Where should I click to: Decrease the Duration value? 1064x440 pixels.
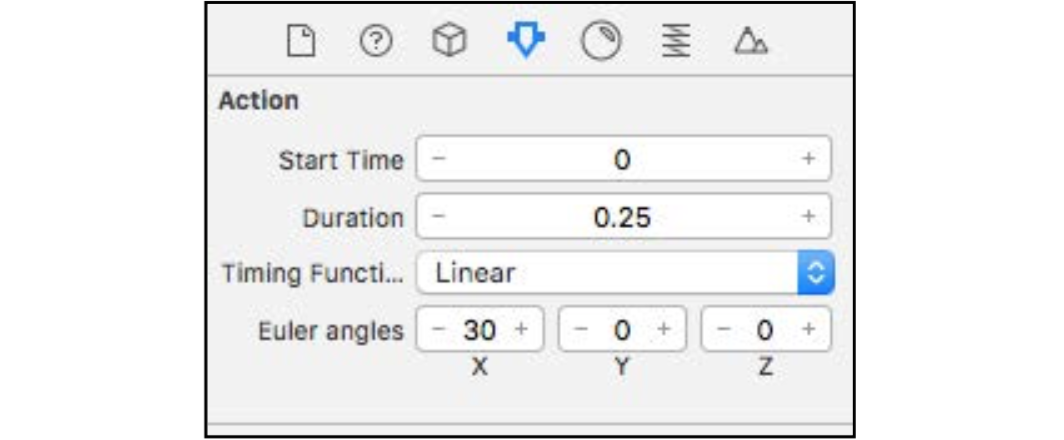click(439, 217)
